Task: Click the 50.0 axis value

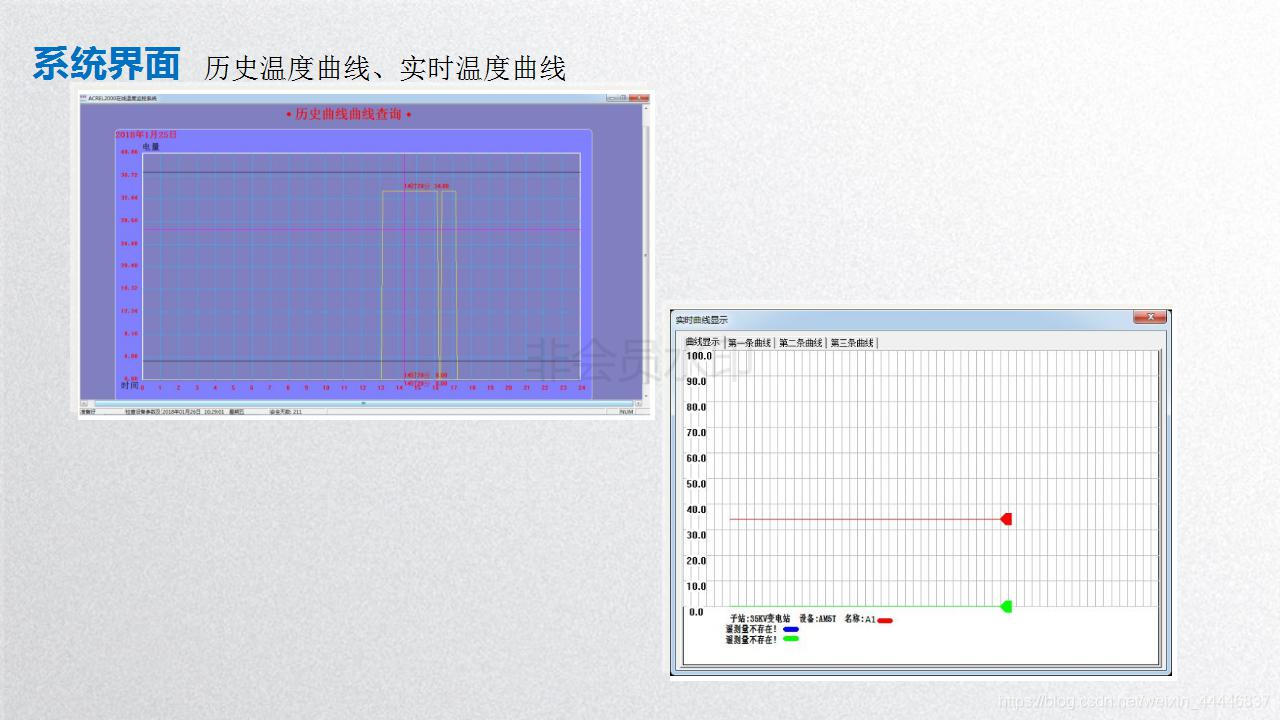Action: point(696,484)
